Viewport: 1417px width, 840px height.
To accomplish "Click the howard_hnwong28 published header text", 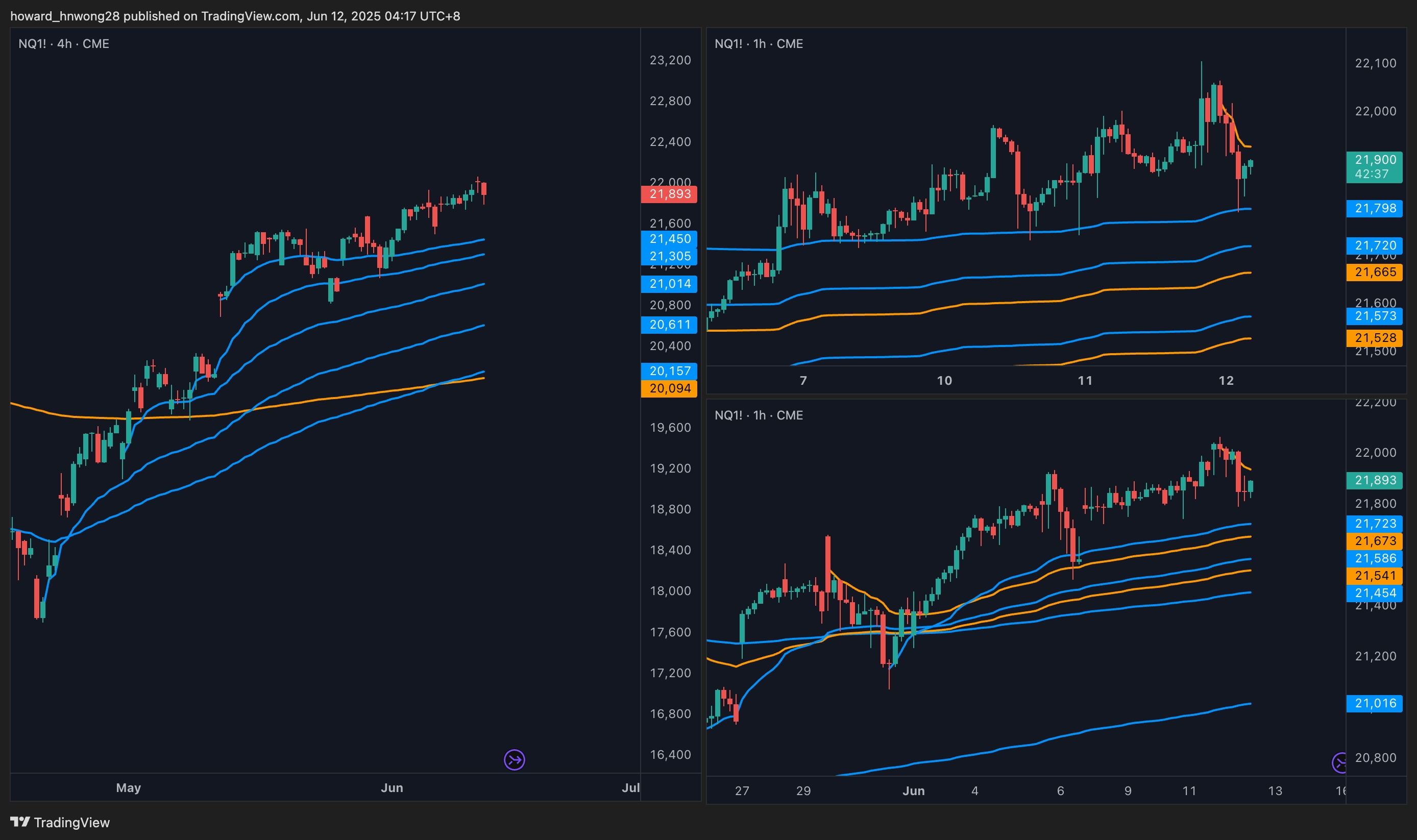I will pyautogui.click(x=235, y=16).
